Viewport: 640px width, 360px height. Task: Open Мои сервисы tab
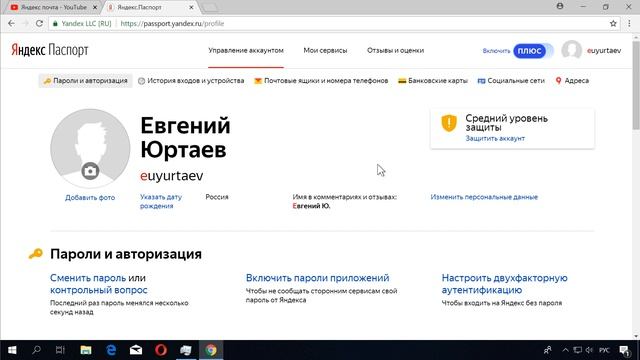[x=325, y=51]
